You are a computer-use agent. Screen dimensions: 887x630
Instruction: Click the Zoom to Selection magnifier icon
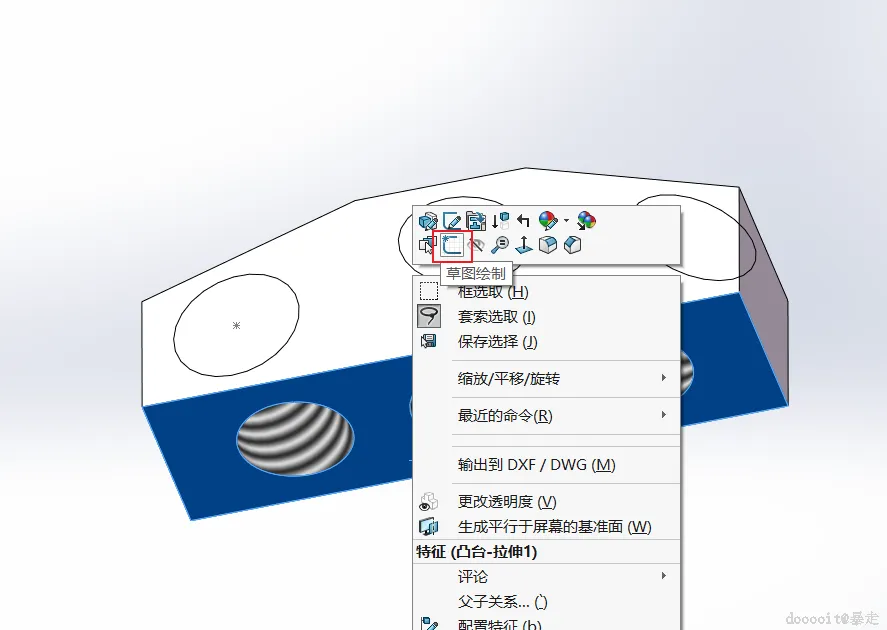click(500, 245)
